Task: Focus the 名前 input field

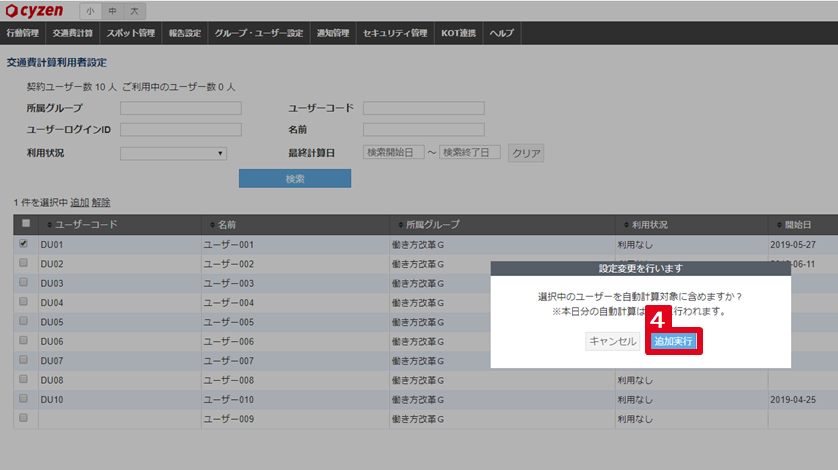Action: point(424,129)
